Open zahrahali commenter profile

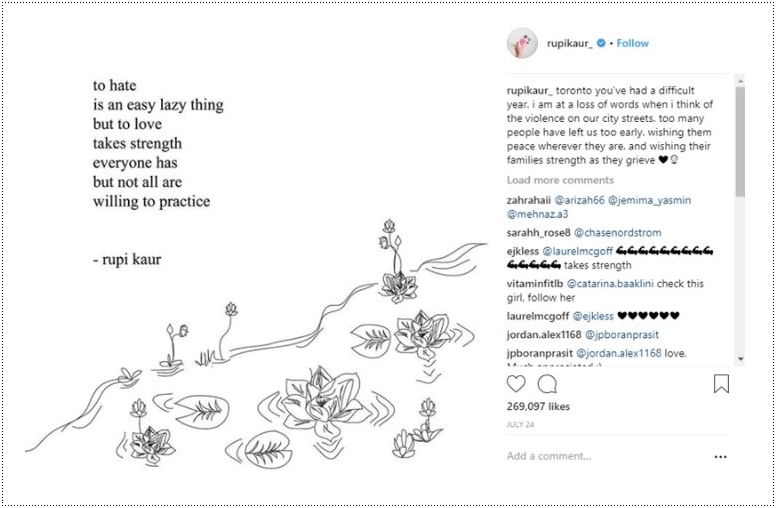click(x=530, y=200)
